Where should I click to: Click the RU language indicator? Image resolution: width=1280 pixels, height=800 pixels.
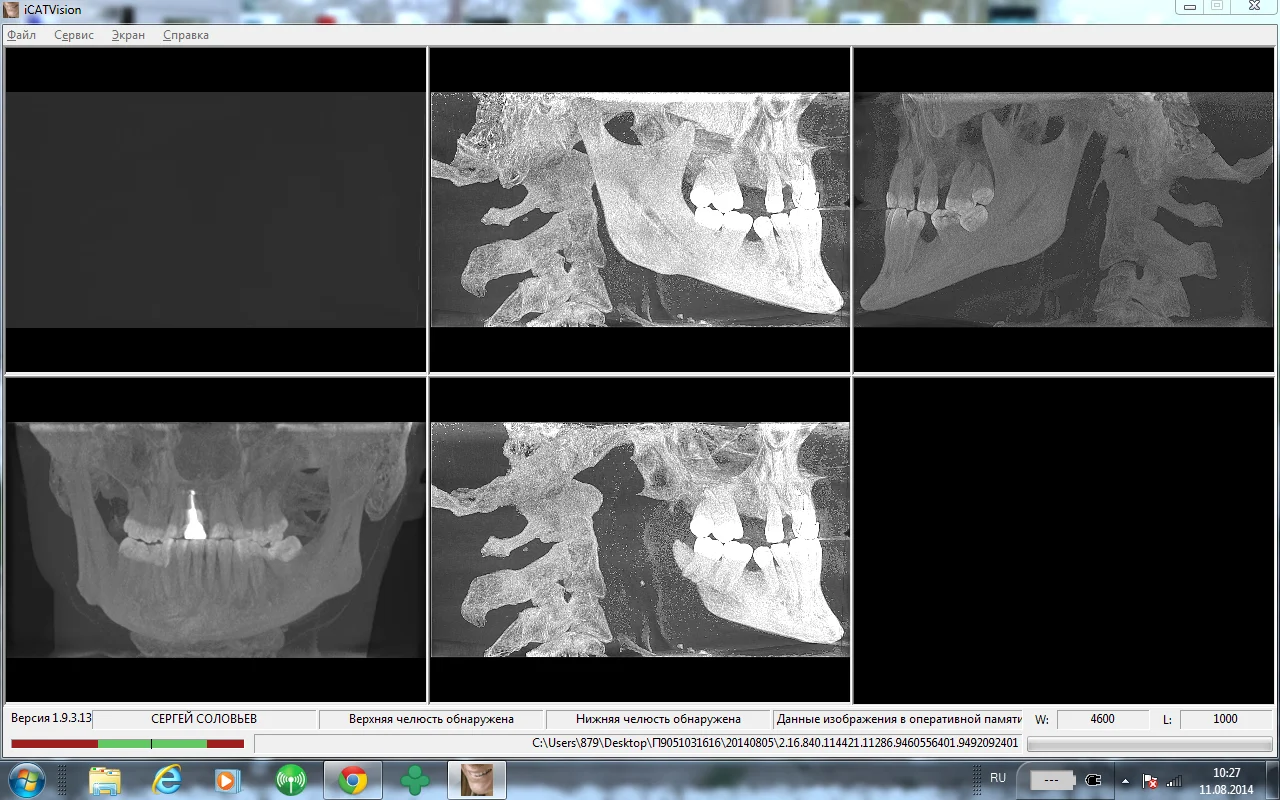coord(998,778)
